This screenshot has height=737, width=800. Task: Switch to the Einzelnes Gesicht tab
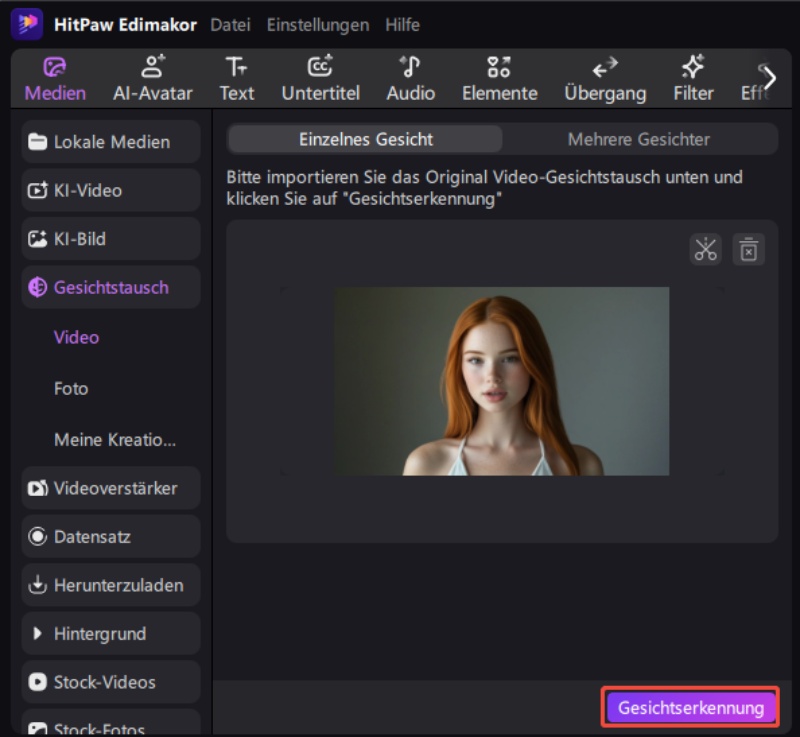pos(365,139)
